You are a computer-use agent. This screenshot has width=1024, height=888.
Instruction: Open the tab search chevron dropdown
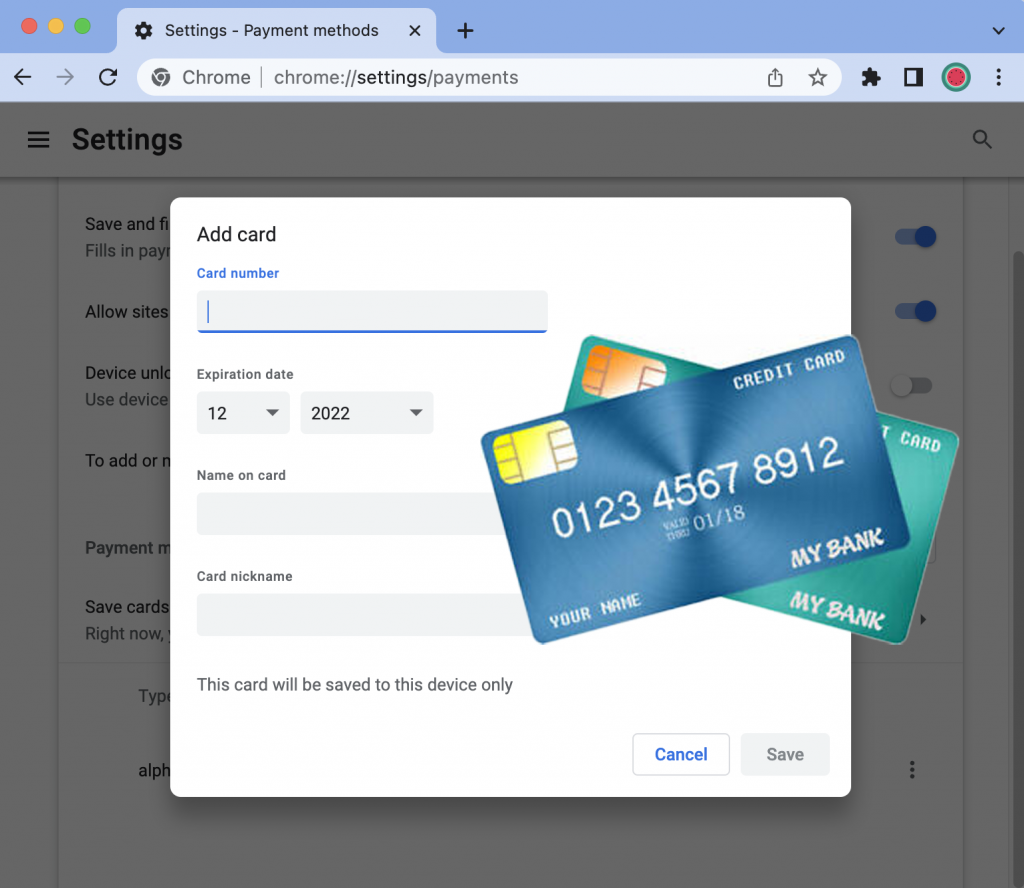[x=998, y=30]
